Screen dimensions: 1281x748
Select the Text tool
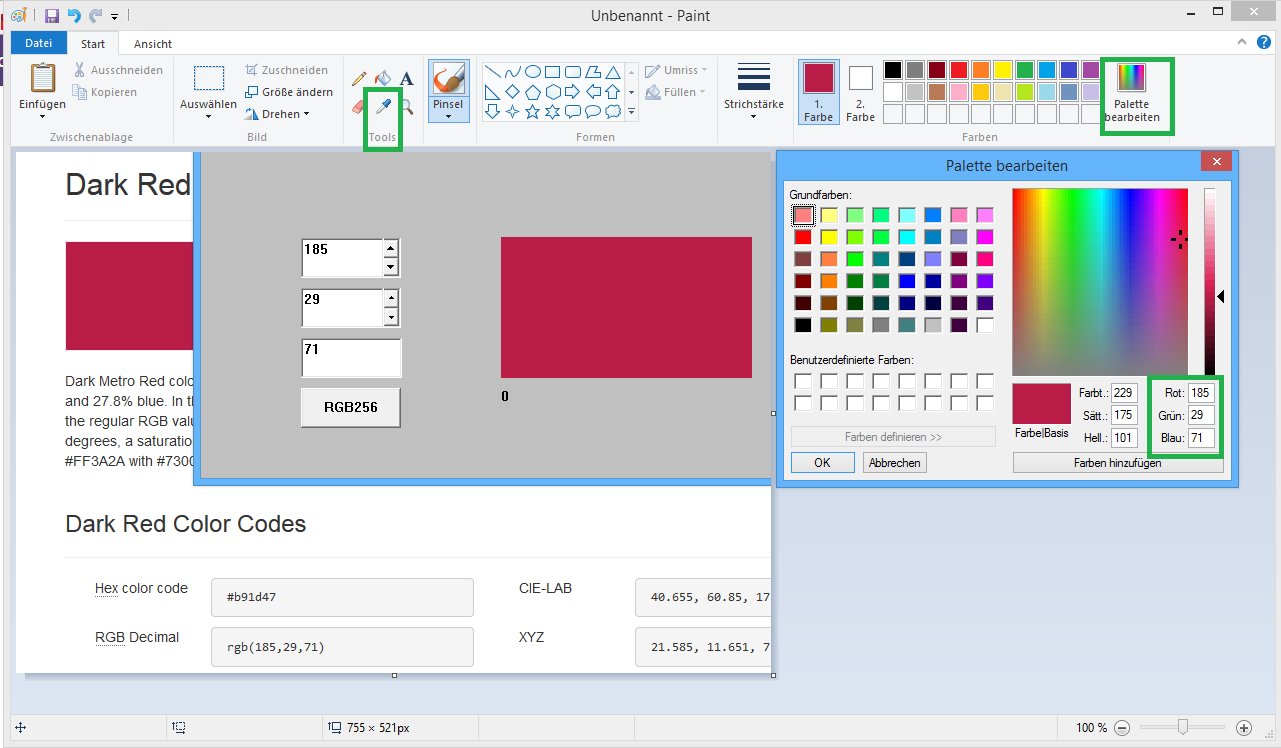tap(404, 78)
